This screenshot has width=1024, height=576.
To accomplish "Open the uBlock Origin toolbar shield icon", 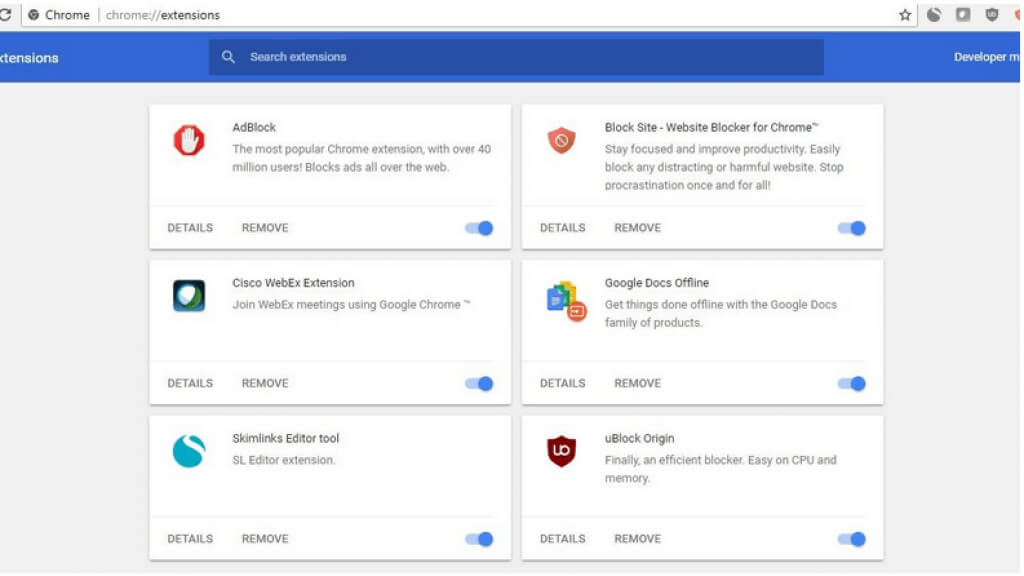I will 991,15.
